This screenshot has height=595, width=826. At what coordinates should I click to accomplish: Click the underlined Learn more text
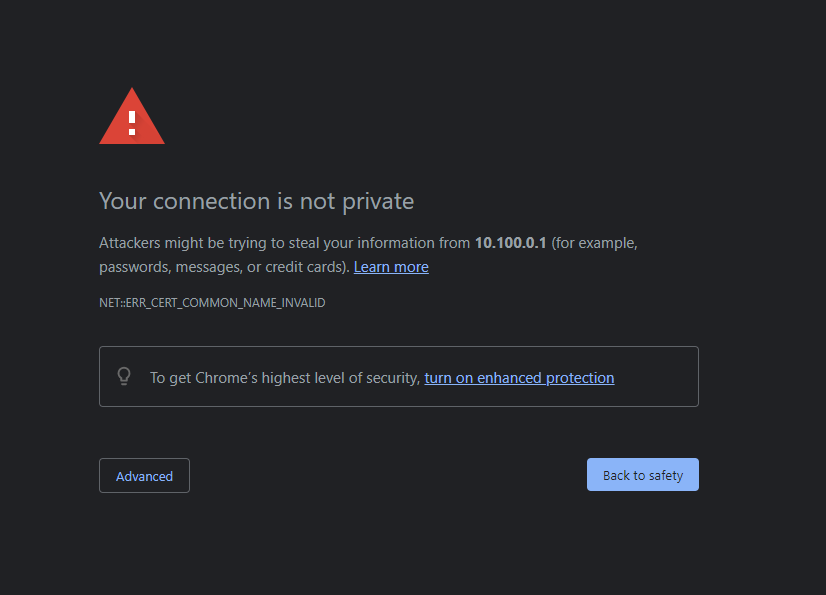390,266
